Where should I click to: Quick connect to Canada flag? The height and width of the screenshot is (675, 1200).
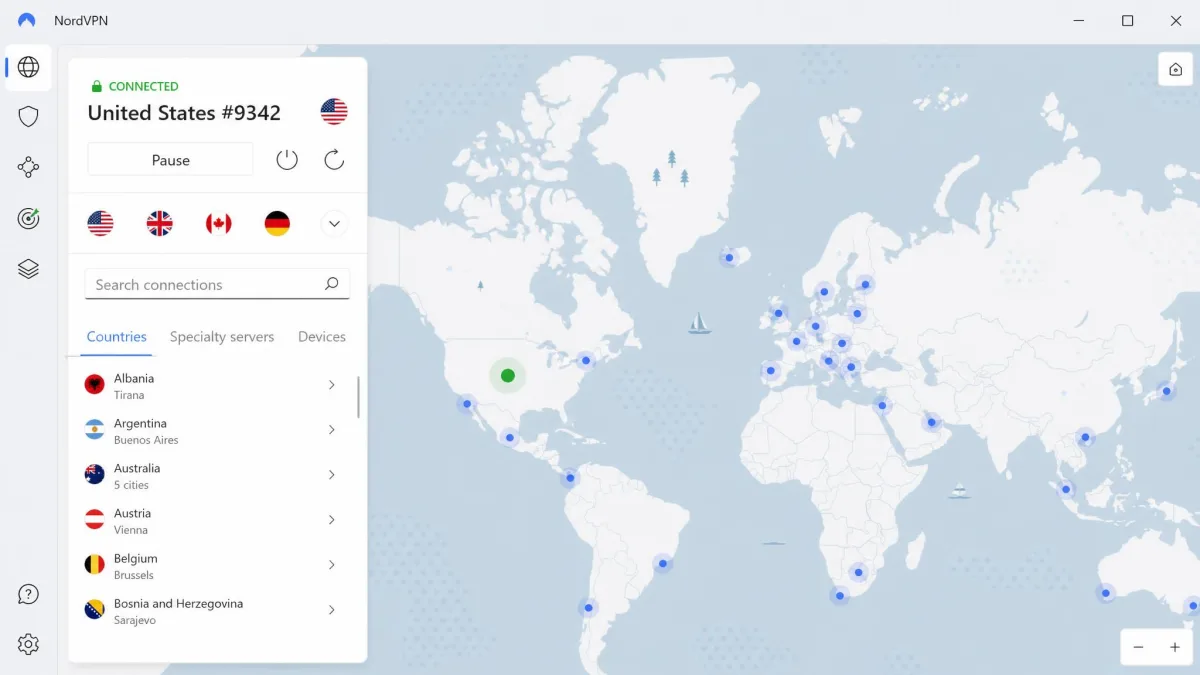218,223
